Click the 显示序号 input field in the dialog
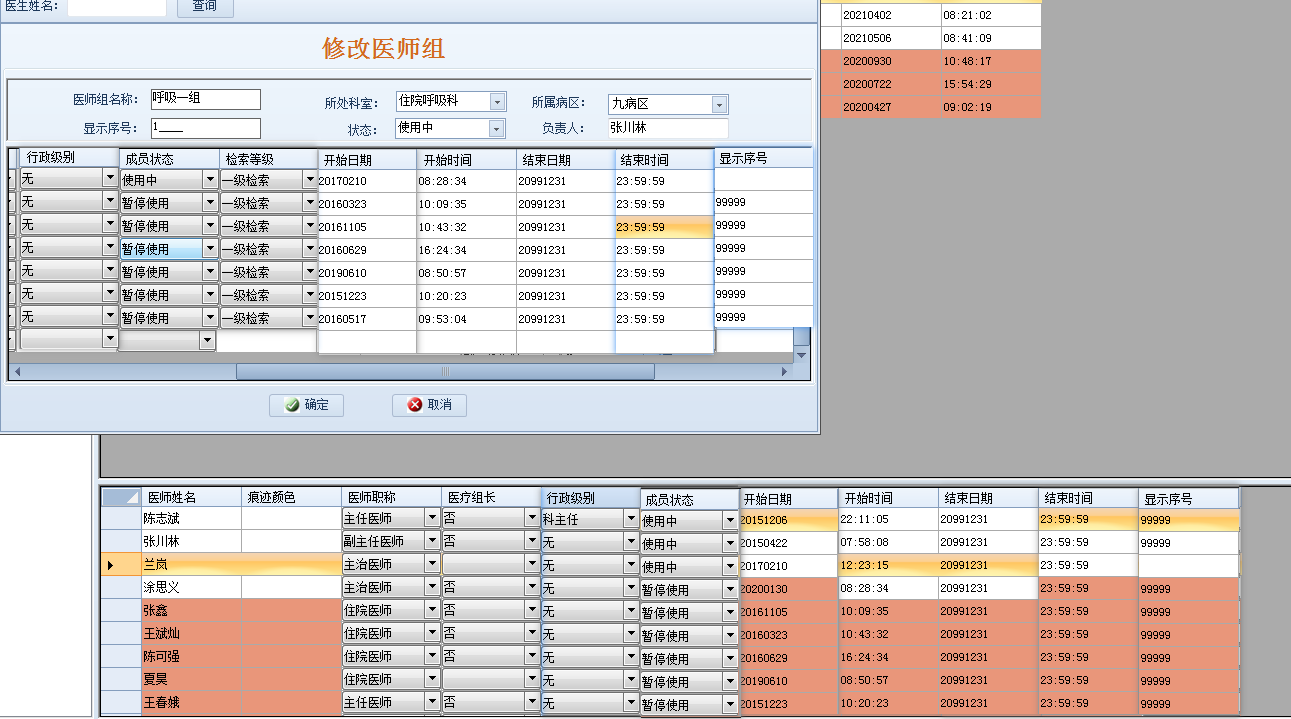This screenshot has width=1291, height=719. click(x=205, y=128)
